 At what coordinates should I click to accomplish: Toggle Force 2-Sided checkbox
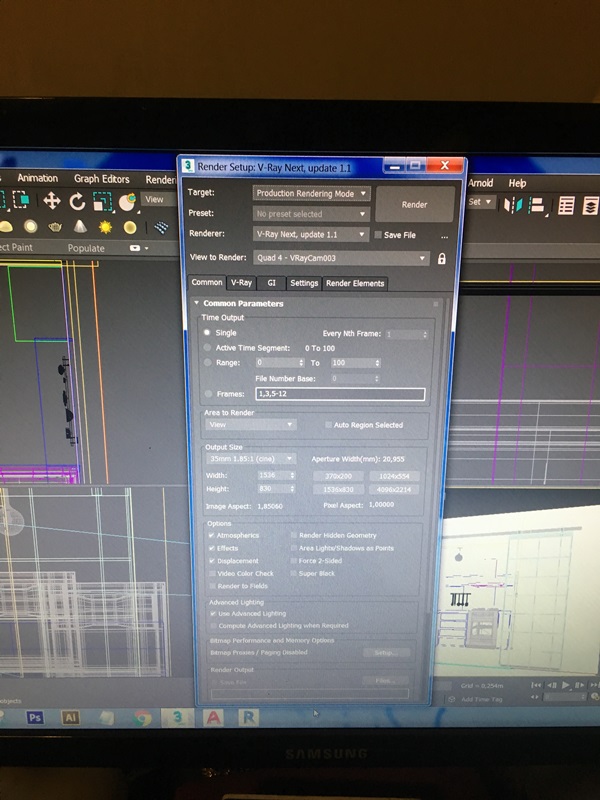click(x=293, y=561)
